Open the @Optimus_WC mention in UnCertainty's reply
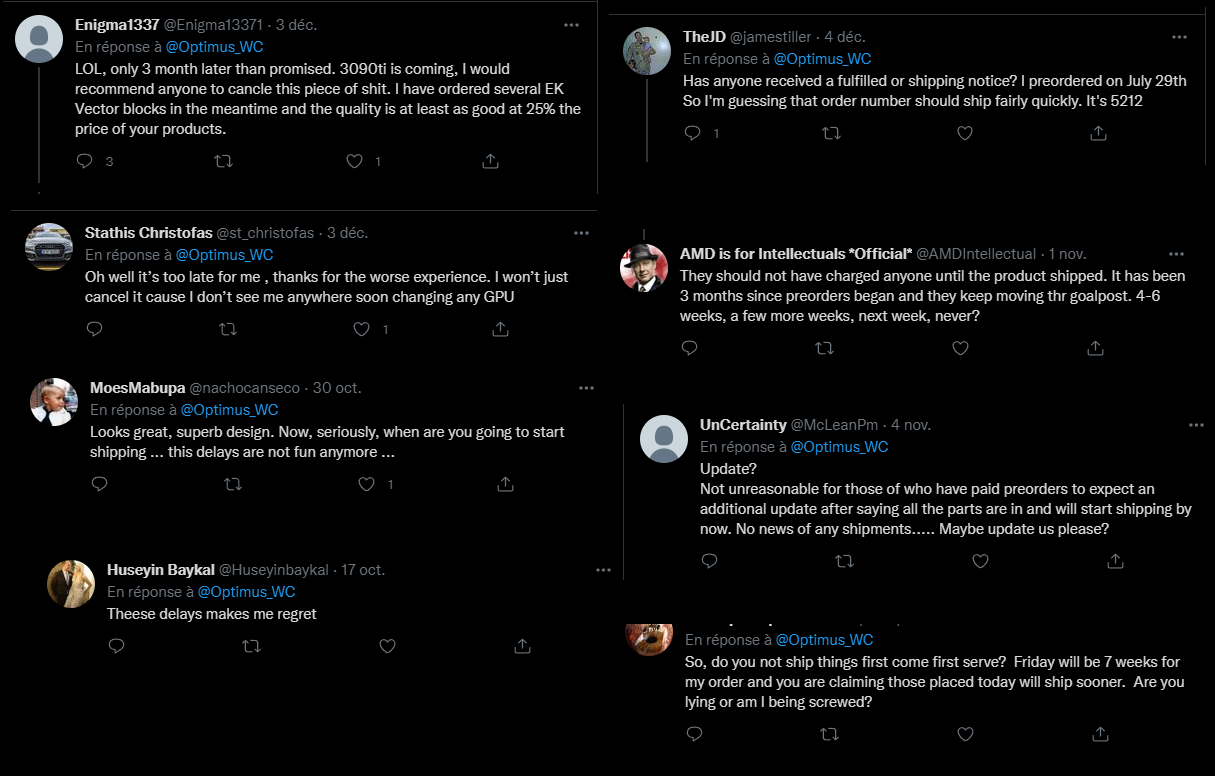1215x776 pixels. point(839,447)
